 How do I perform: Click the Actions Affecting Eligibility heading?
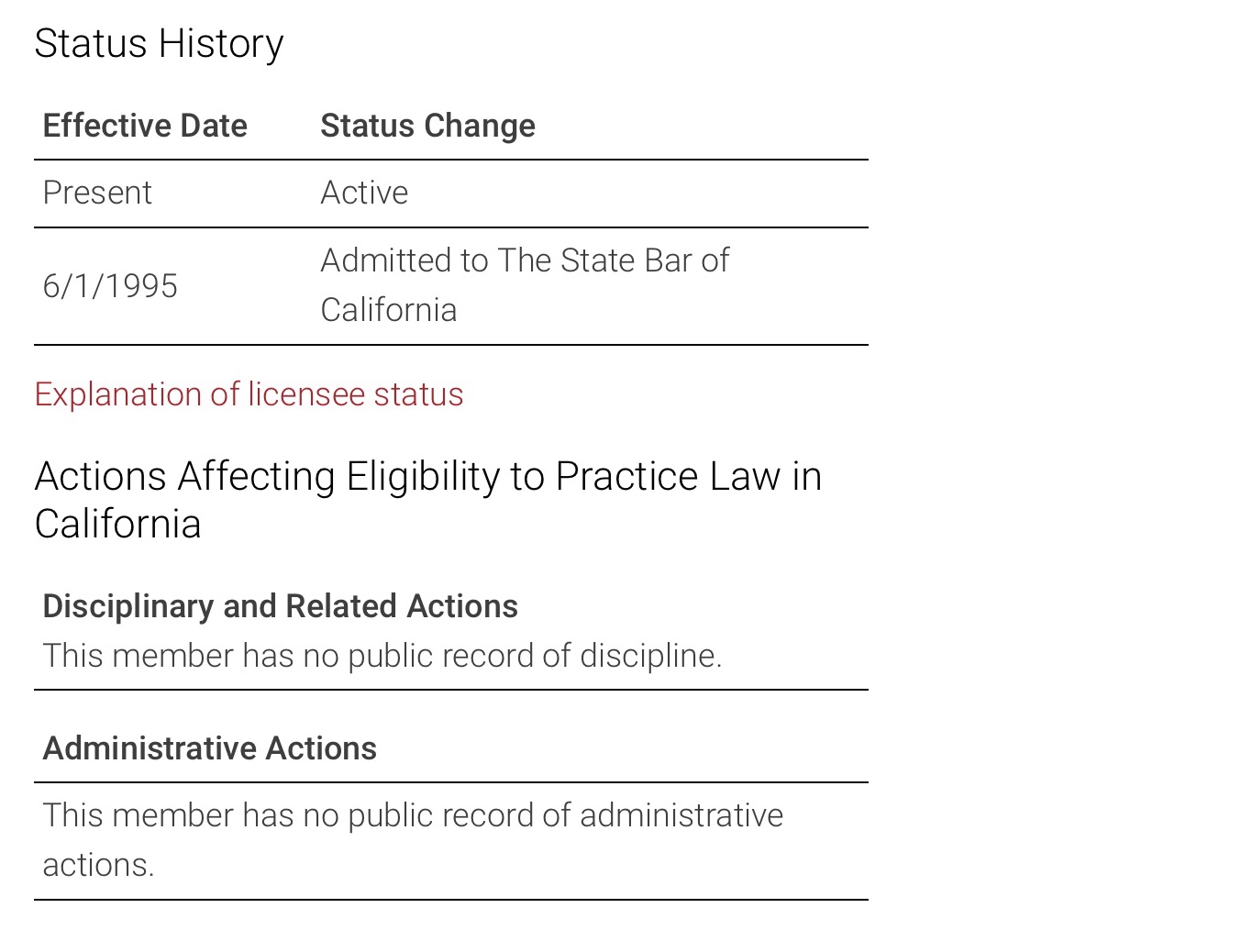[x=427, y=477]
